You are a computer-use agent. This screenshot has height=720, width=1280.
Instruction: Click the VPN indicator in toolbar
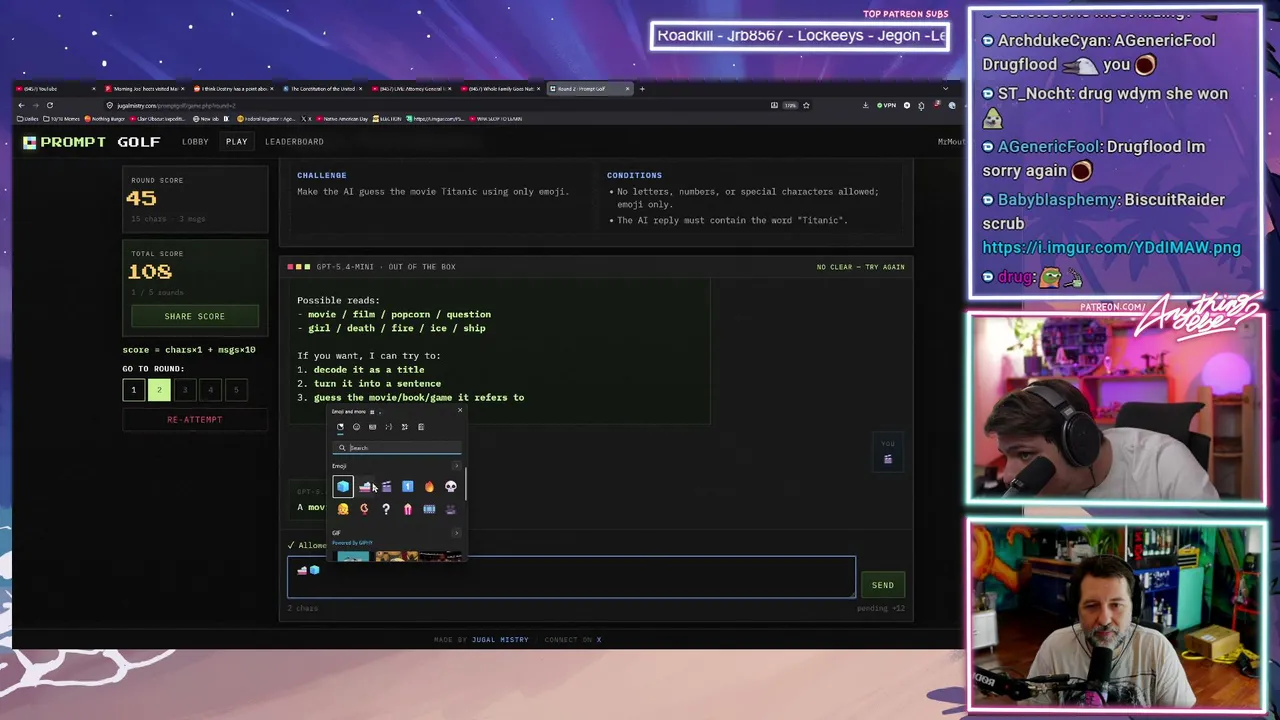(x=887, y=105)
